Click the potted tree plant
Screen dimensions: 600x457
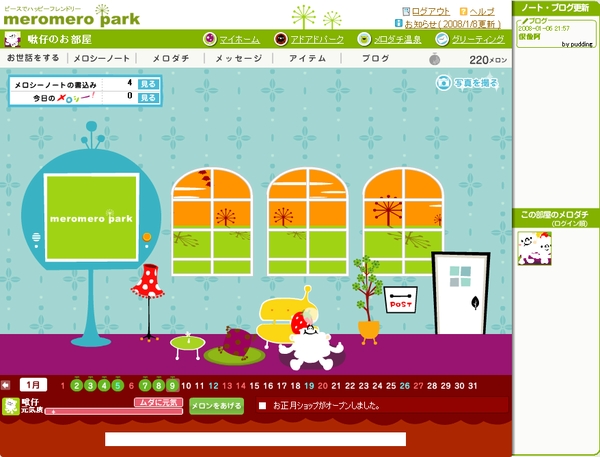point(368,300)
